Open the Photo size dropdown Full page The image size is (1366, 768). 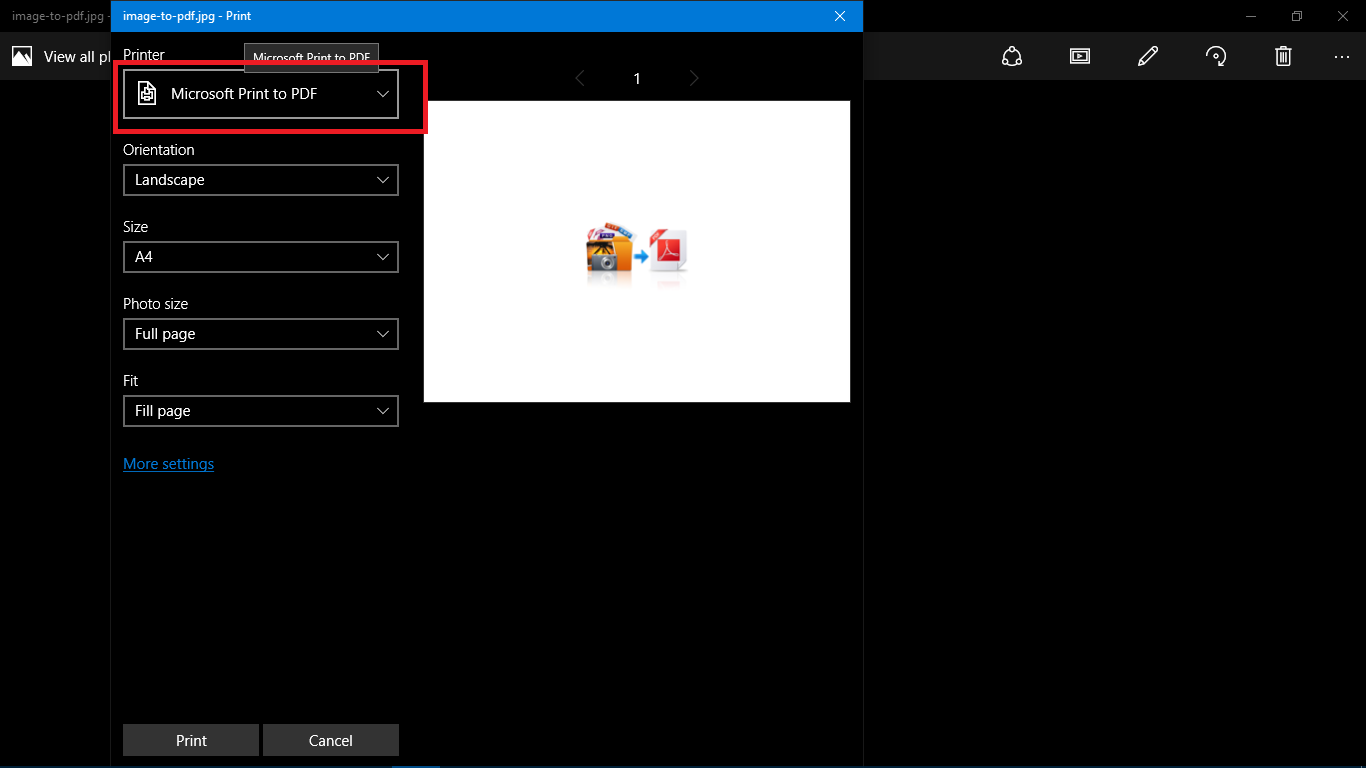pyautogui.click(x=261, y=334)
